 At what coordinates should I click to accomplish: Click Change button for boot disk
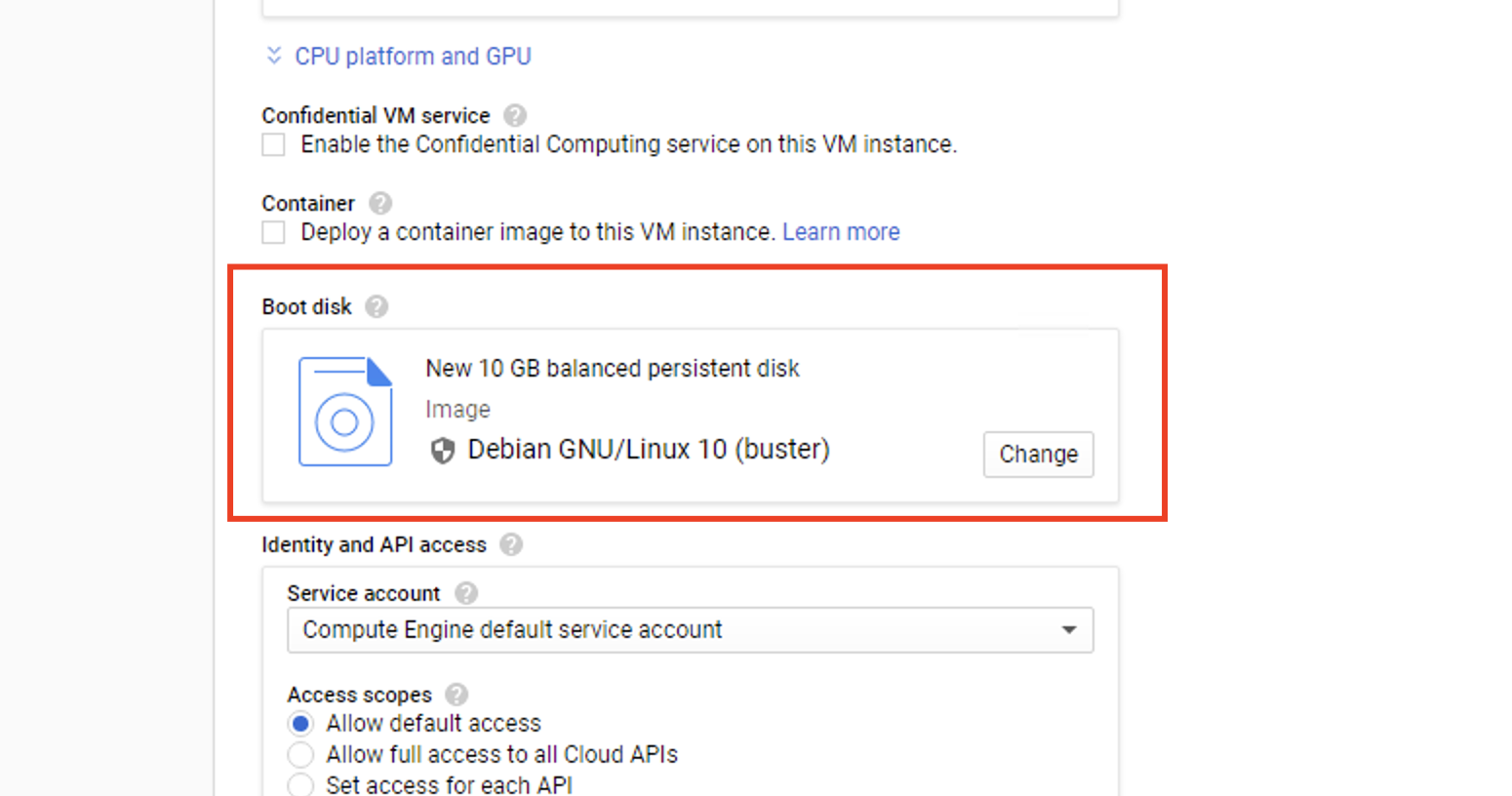pyautogui.click(x=1038, y=455)
